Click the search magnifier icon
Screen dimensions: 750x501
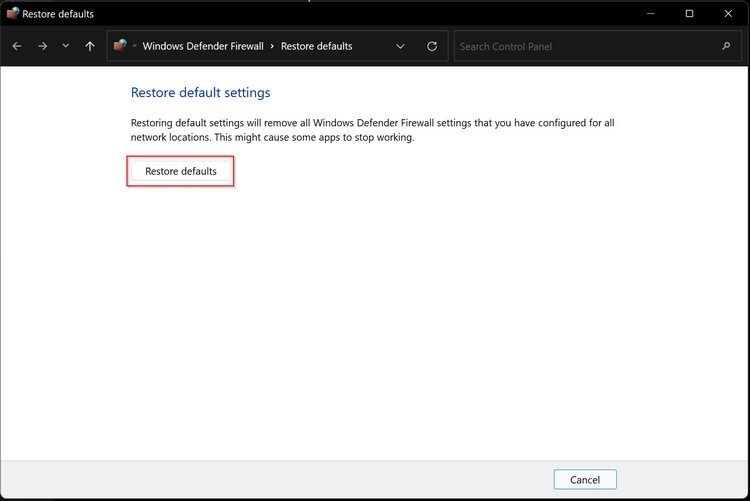pyautogui.click(x=726, y=46)
